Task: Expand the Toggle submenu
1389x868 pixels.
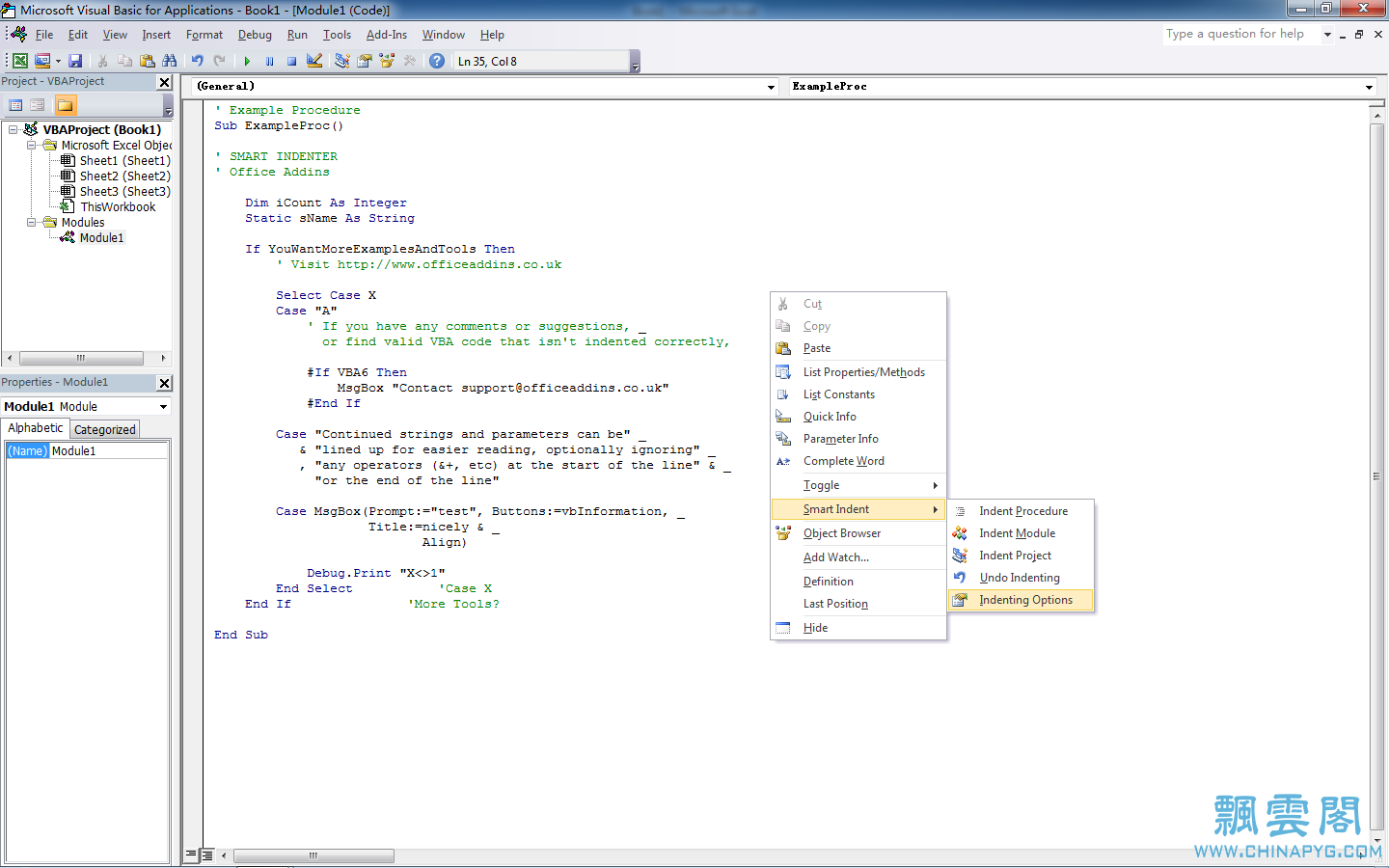Action: pos(858,485)
